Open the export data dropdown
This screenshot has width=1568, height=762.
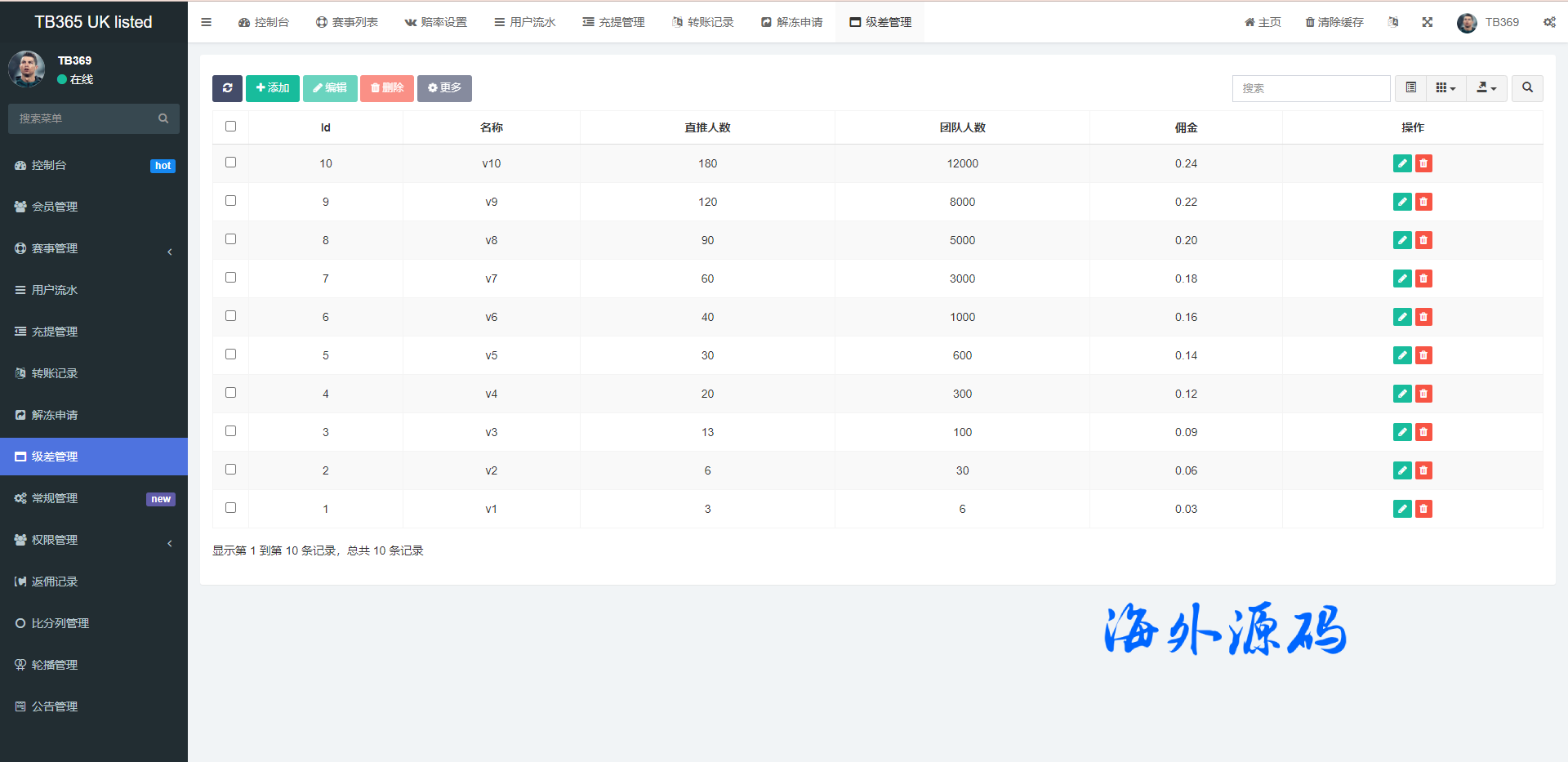pos(1486,88)
